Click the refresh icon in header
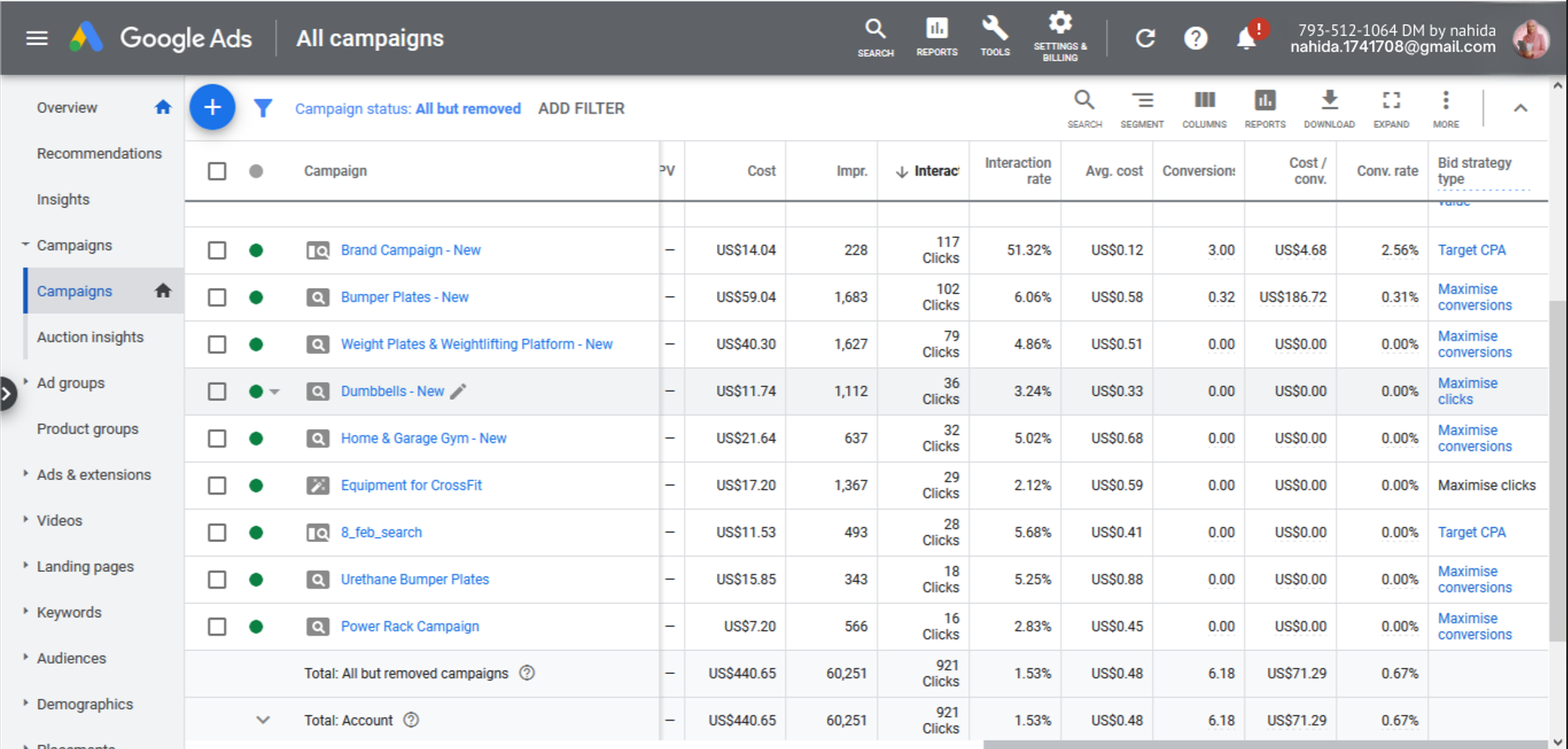Image resolution: width=1568 pixels, height=749 pixels. click(x=1145, y=38)
